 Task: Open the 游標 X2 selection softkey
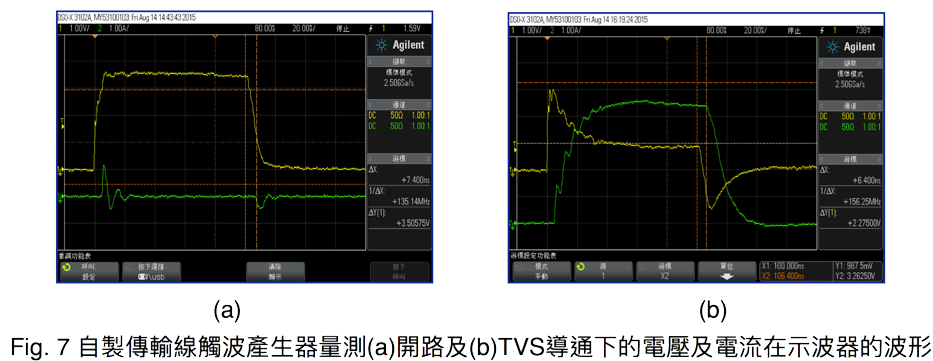(x=665, y=272)
